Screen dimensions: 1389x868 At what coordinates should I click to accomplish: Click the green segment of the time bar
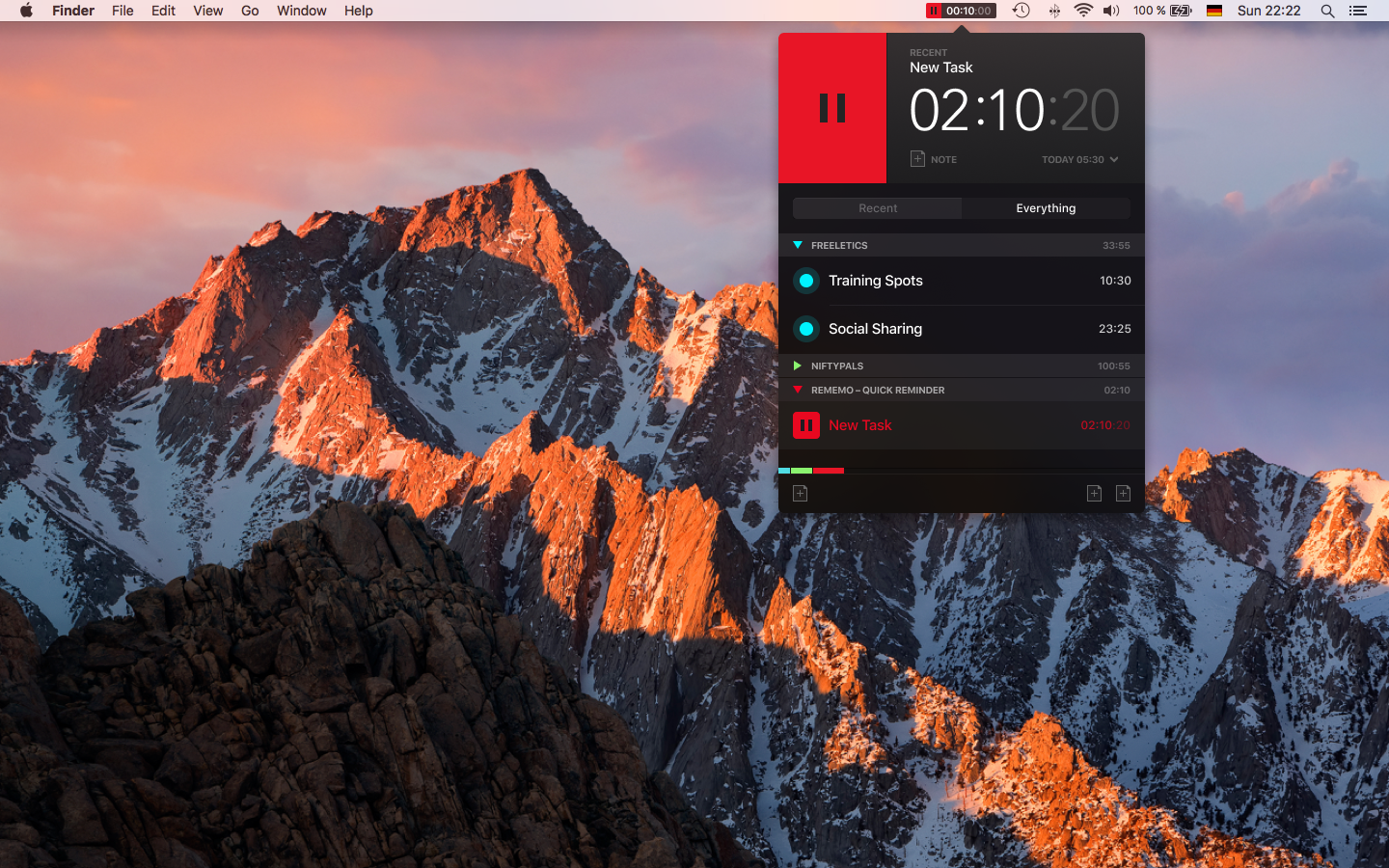pos(802,471)
